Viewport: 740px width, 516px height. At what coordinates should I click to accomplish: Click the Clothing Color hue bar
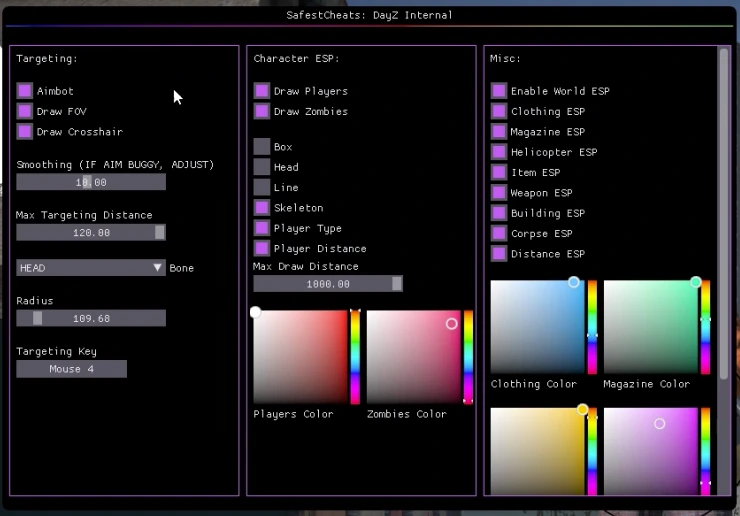(x=592, y=327)
